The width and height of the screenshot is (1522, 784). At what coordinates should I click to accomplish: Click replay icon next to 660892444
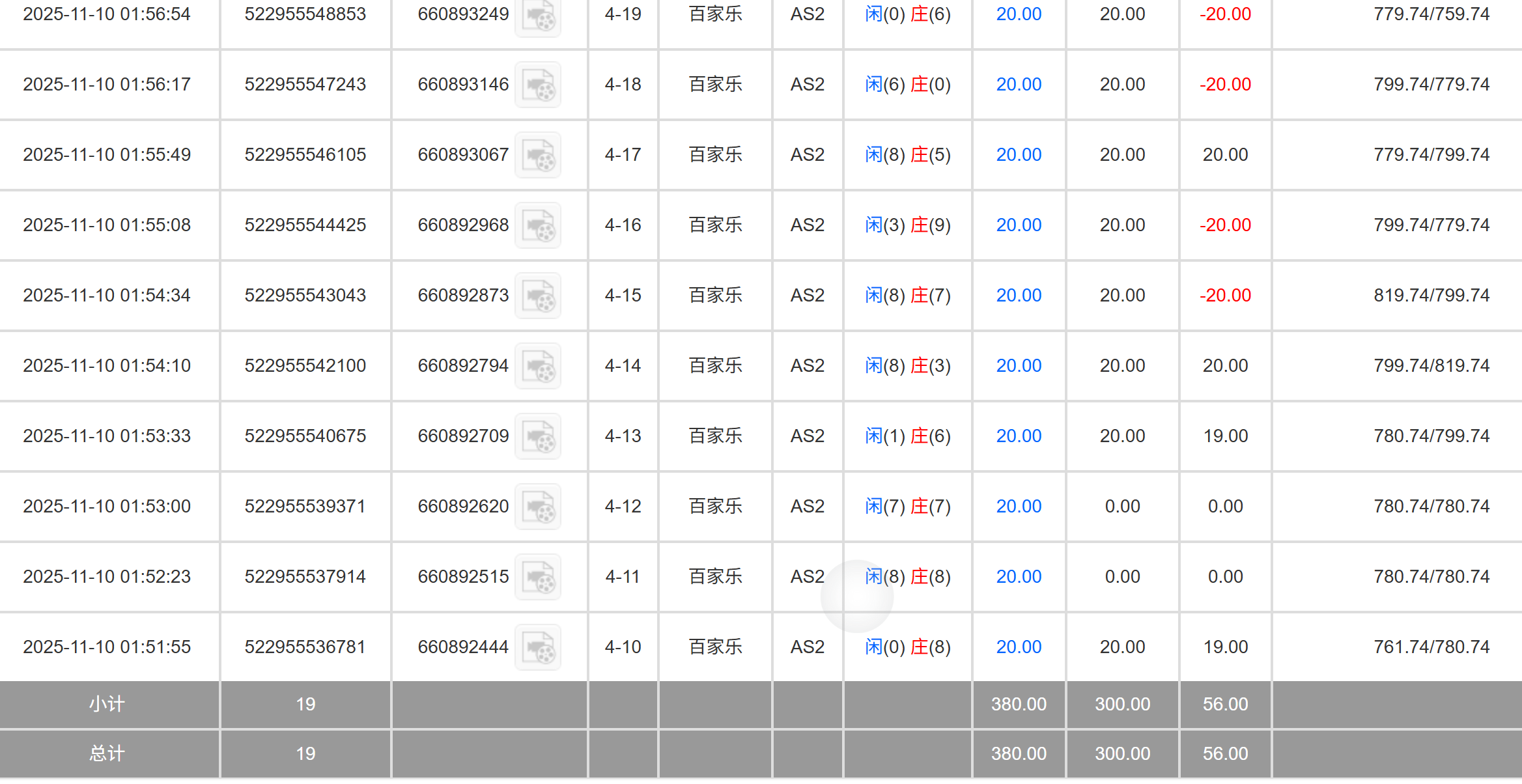coord(538,647)
